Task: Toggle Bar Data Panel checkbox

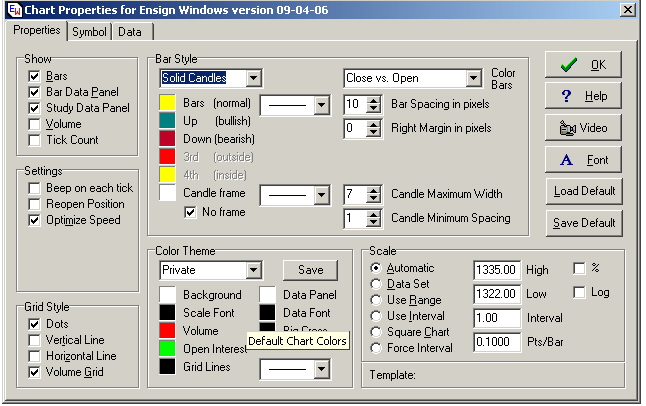Action: (x=34, y=92)
